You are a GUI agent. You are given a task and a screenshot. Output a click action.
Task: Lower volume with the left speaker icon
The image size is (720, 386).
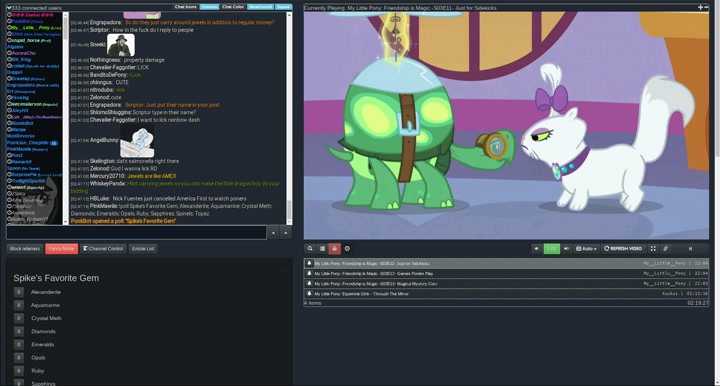coord(536,249)
